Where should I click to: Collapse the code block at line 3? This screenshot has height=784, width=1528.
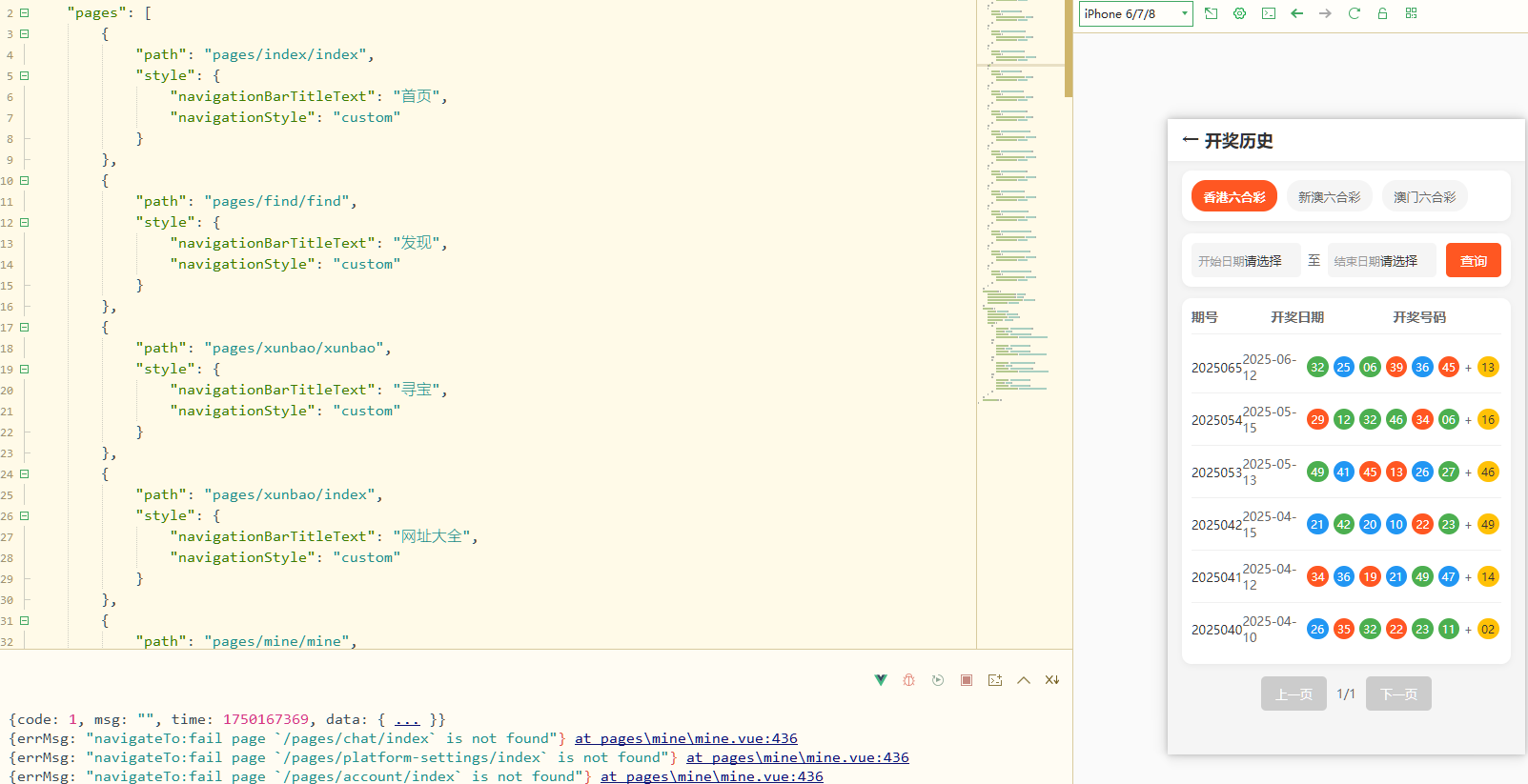click(25, 33)
